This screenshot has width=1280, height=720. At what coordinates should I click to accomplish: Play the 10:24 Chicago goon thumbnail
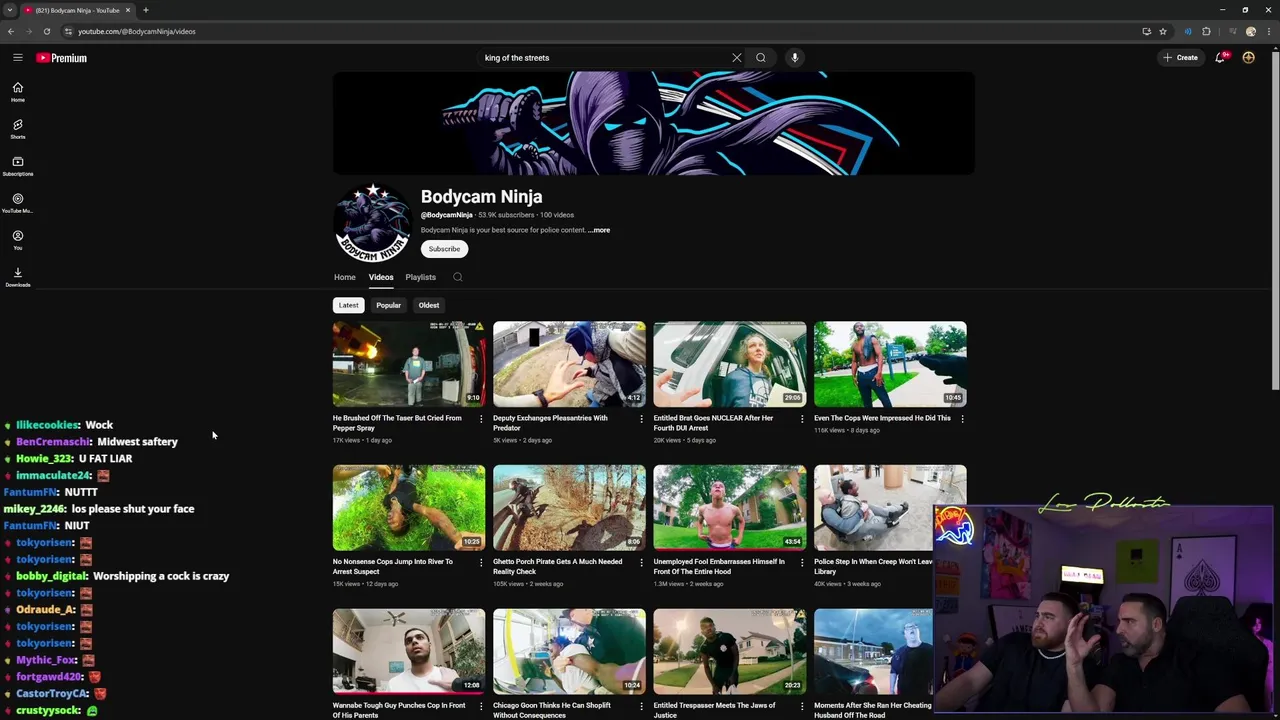tap(569, 651)
